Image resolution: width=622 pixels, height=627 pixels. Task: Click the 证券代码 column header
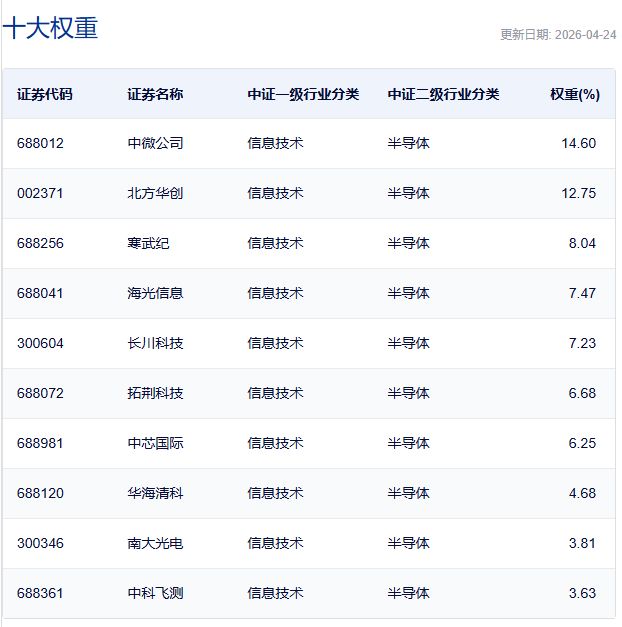click(x=45, y=95)
